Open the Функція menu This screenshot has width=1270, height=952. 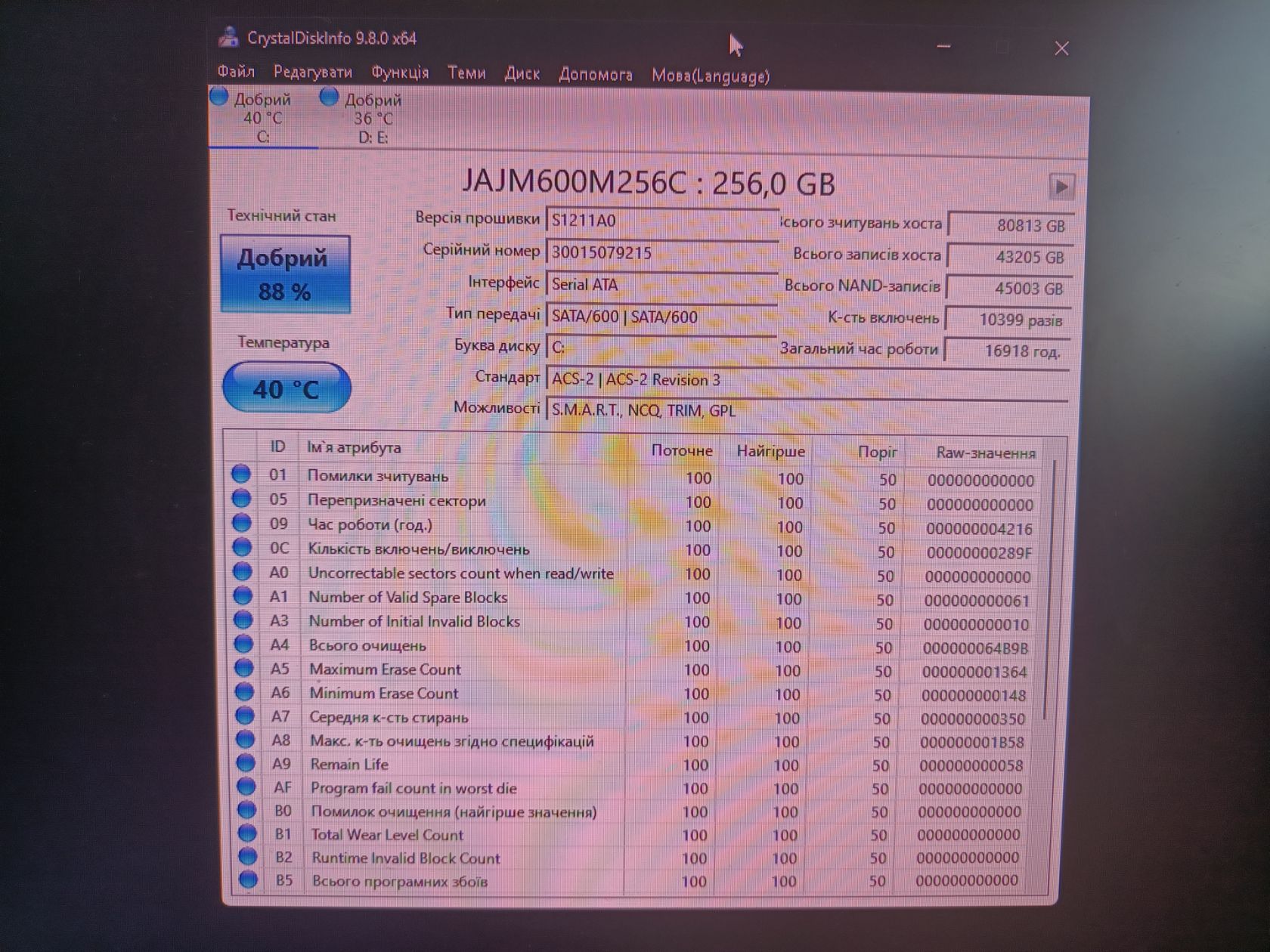400,73
